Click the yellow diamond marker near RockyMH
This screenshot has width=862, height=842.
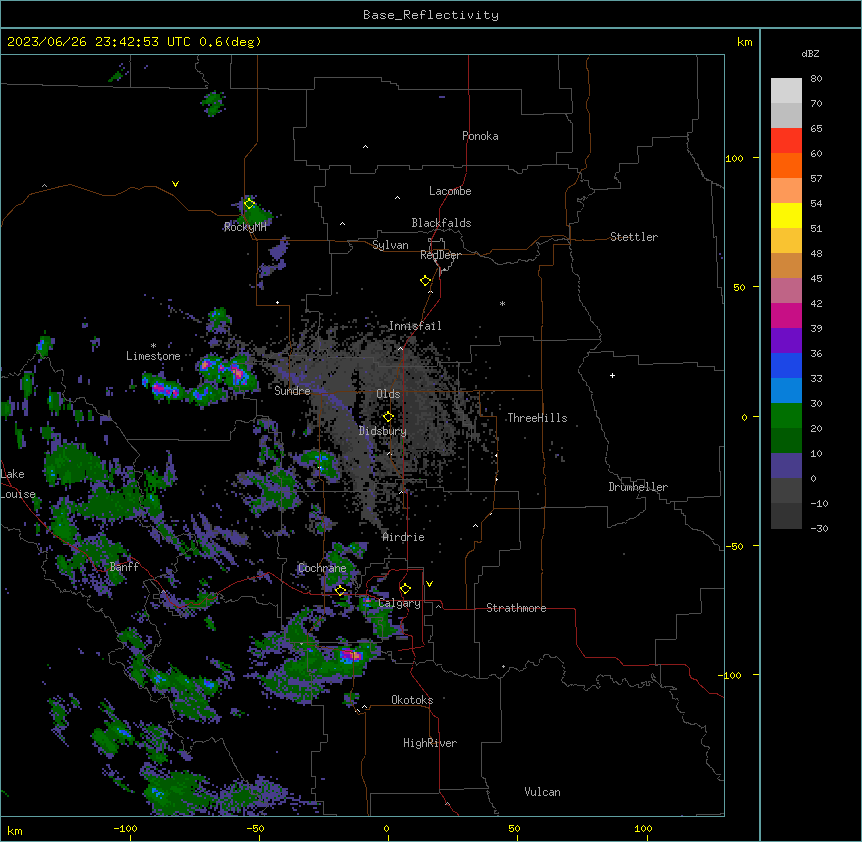(x=249, y=204)
